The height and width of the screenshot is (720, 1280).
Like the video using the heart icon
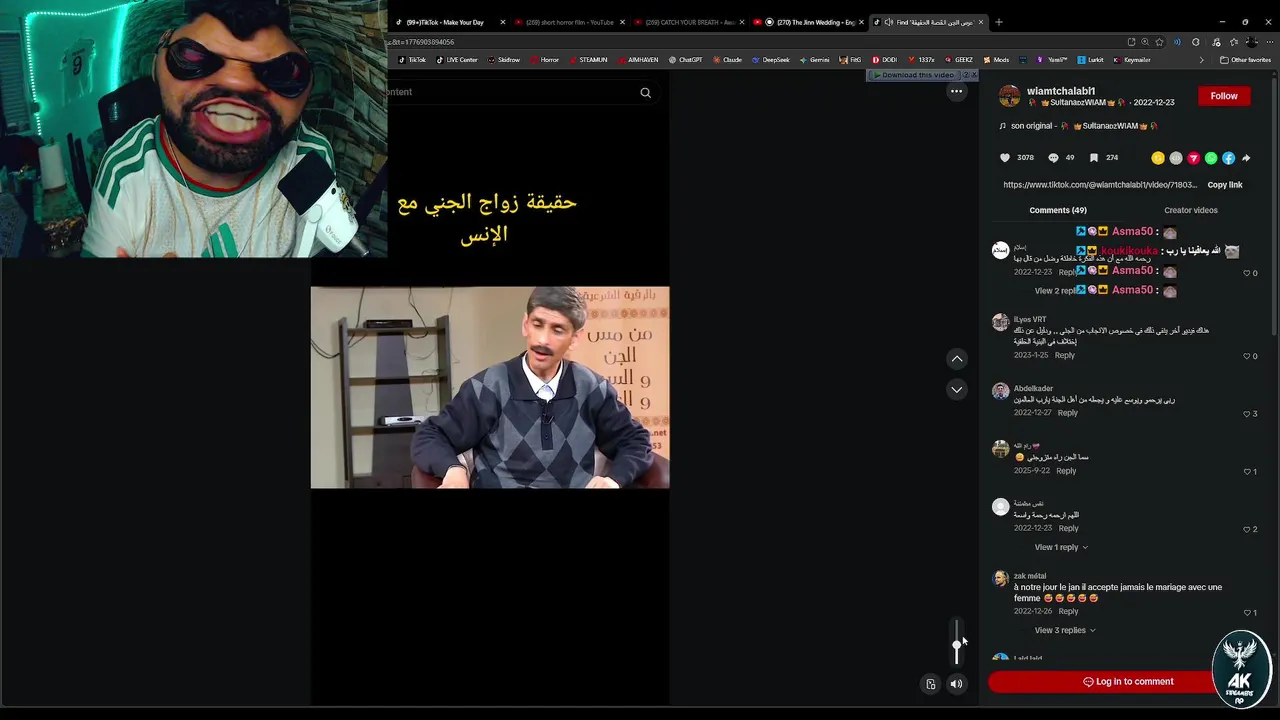[1005, 158]
